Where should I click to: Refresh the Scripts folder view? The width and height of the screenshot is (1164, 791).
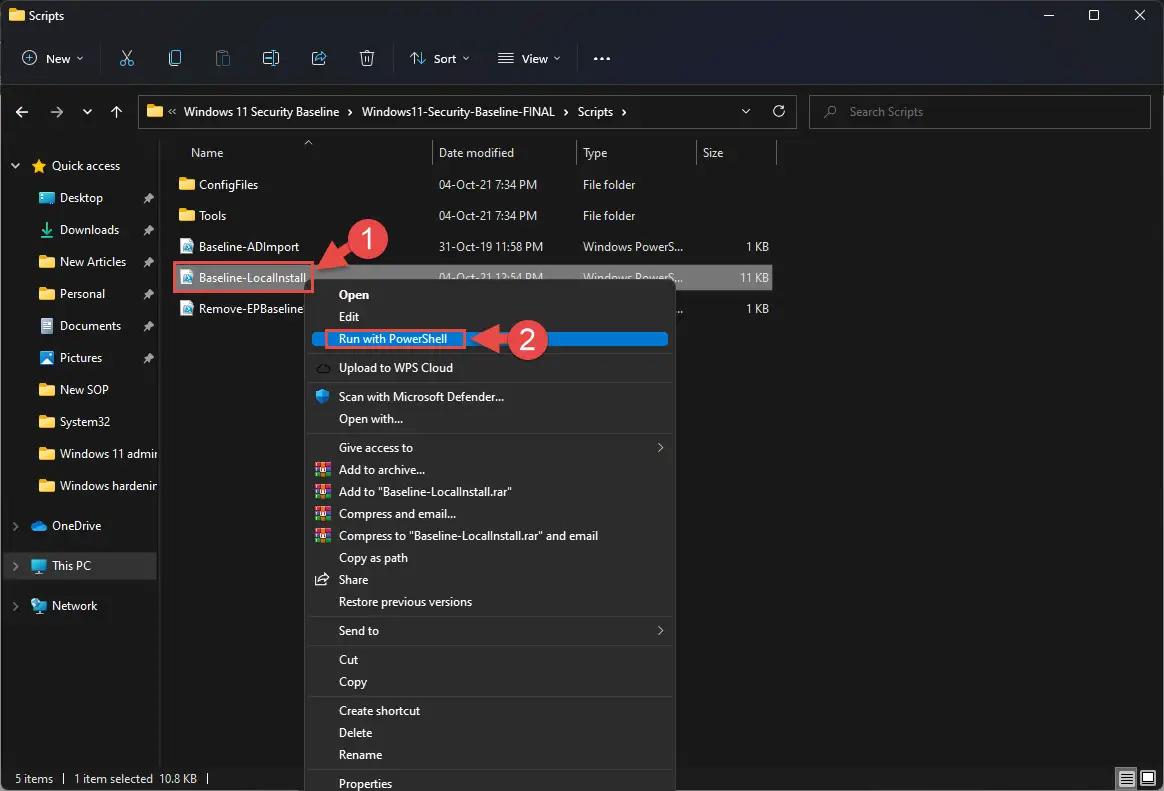coord(779,111)
